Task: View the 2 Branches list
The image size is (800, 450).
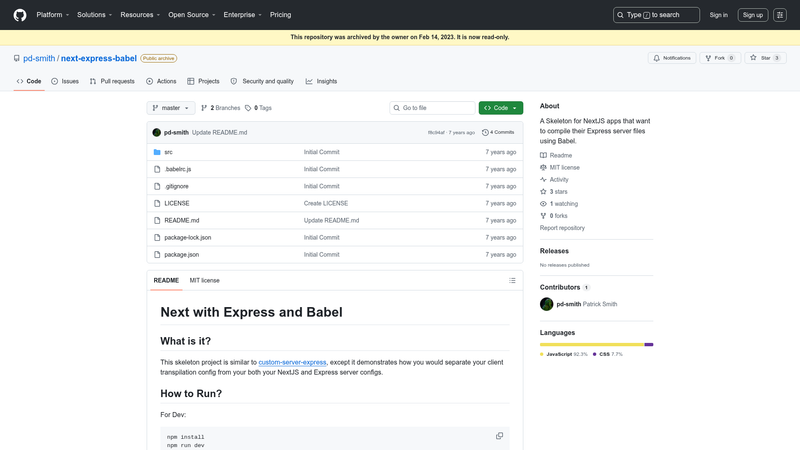Action: (x=220, y=108)
